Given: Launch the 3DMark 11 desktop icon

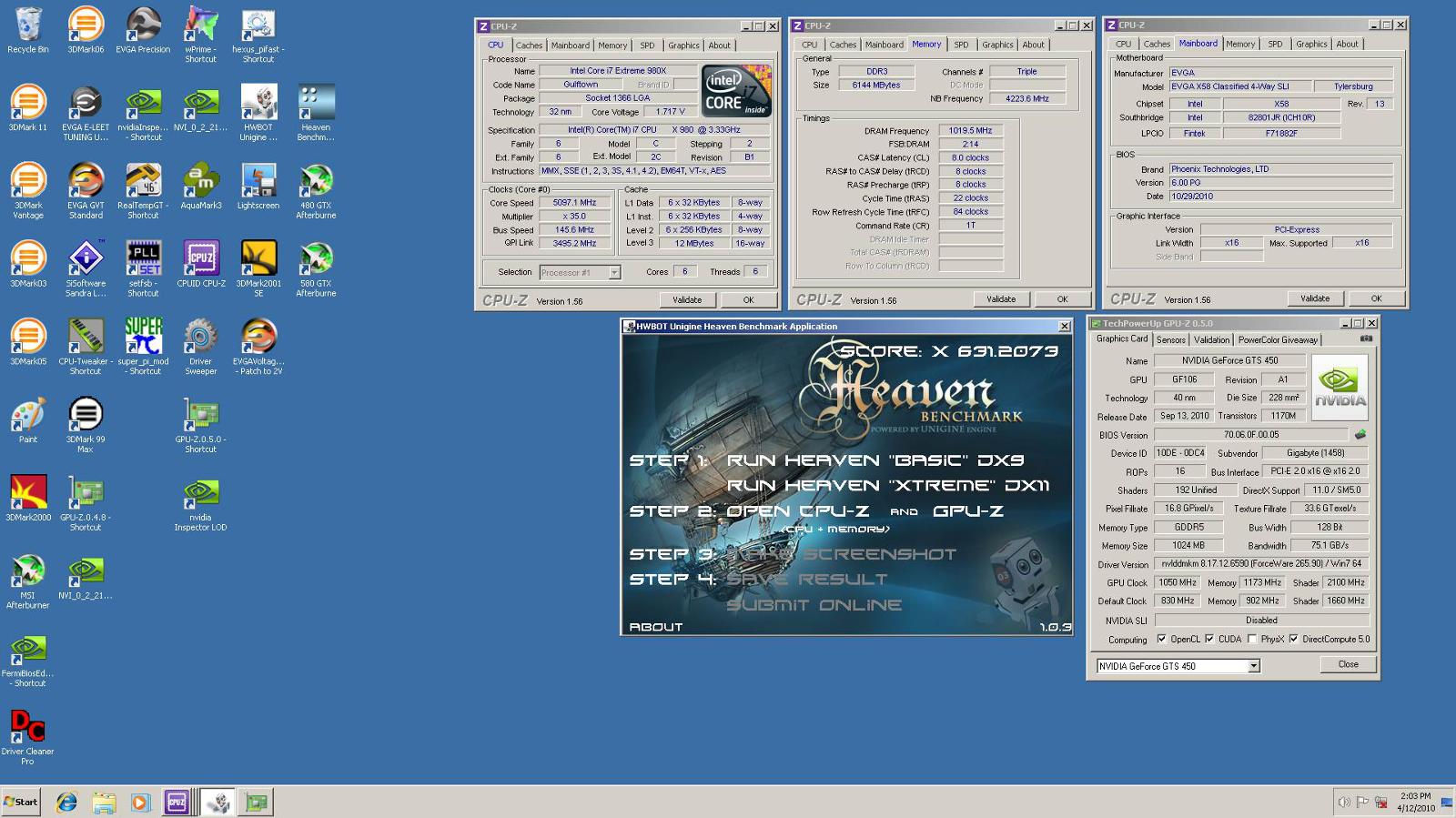Looking at the screenshot, I should [28, 108].
